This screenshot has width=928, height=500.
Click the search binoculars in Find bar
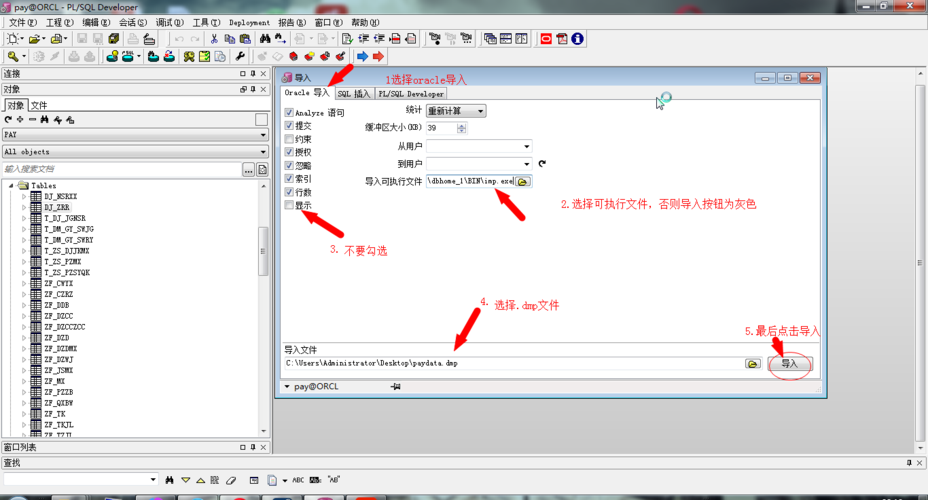point(170,480)
